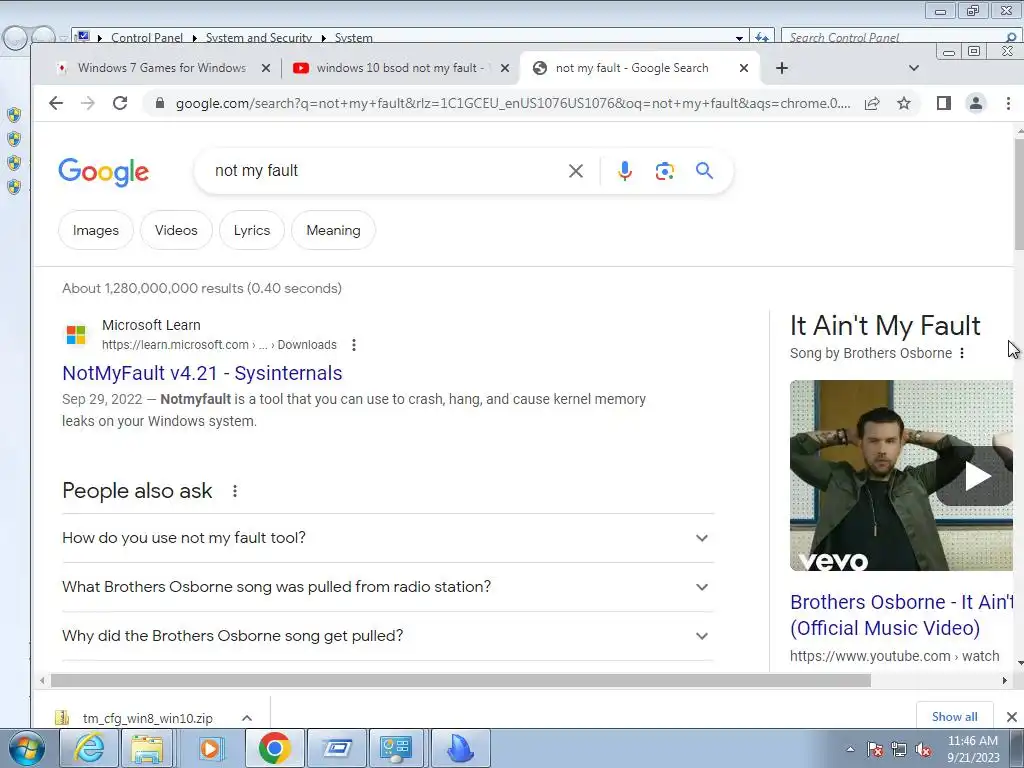Open Windows Explorer folder on taskbar
This screenshot has height=768, width=1024.
pyautogui.click(x=148, y=748)
